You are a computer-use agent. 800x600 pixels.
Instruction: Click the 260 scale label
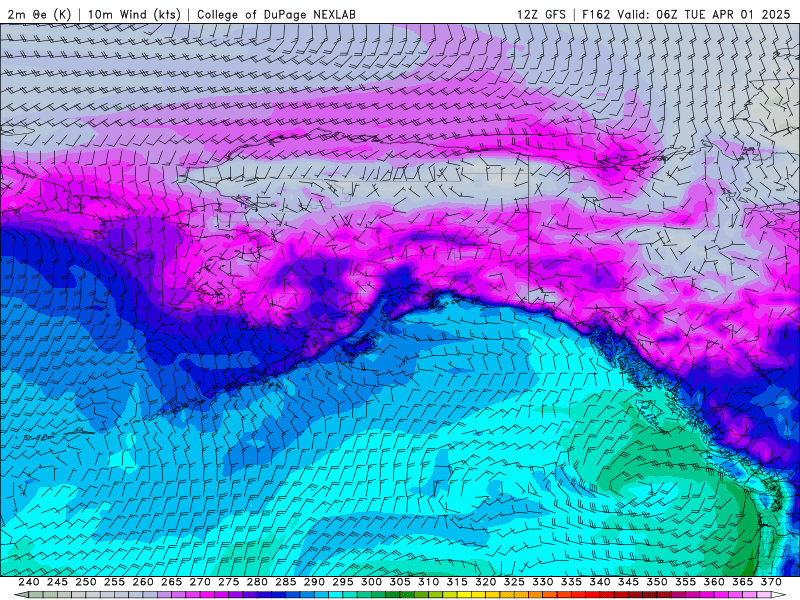pos(143,582)
